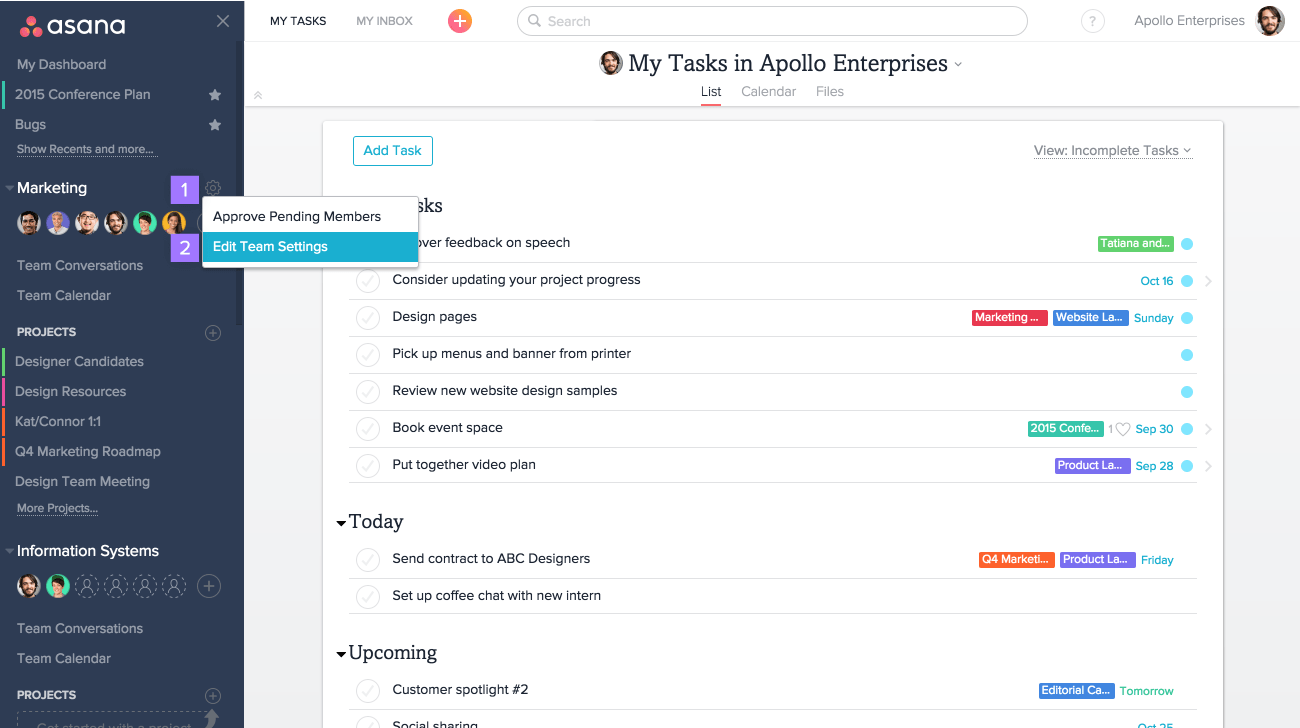Click the collapse header double-chevron icon
This screenshot has height=728, width=1300.
tap(258, 96)
